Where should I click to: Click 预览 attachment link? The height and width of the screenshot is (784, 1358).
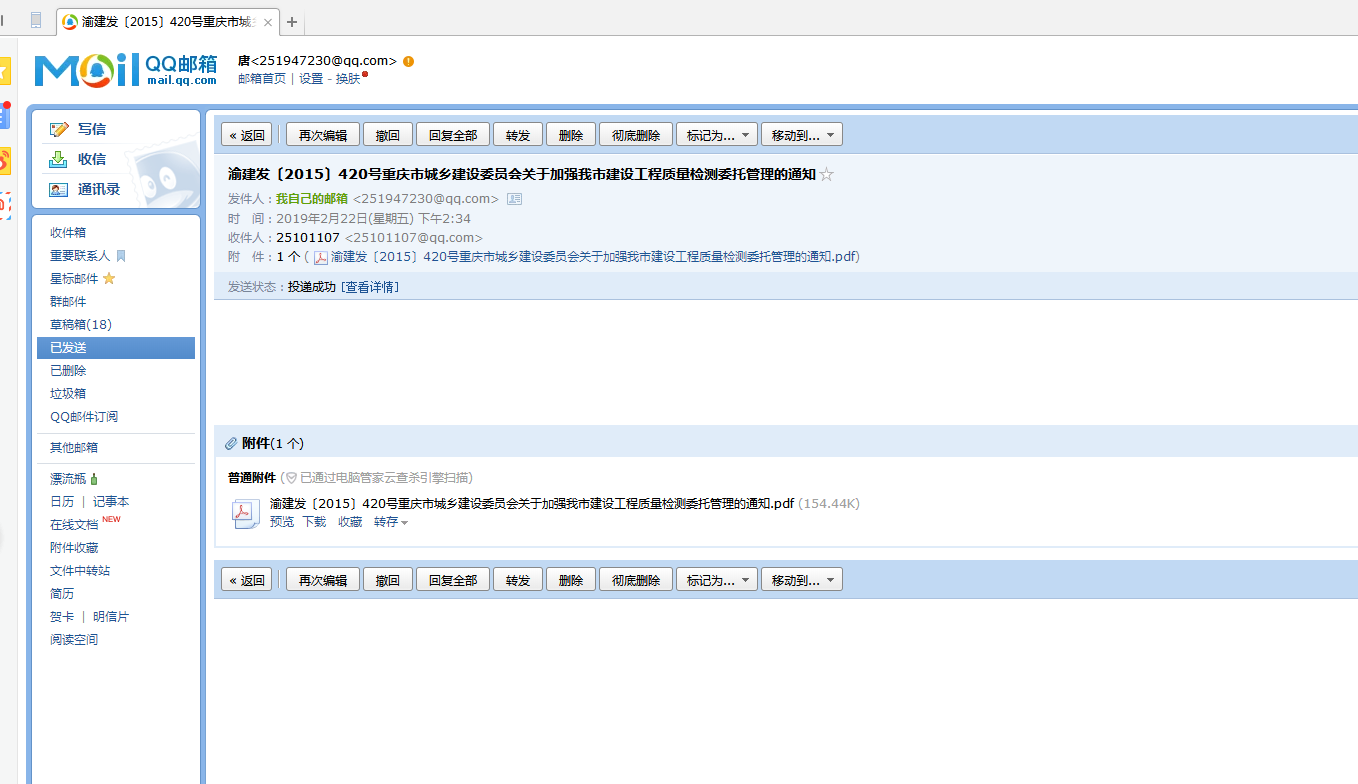[282, 522]
